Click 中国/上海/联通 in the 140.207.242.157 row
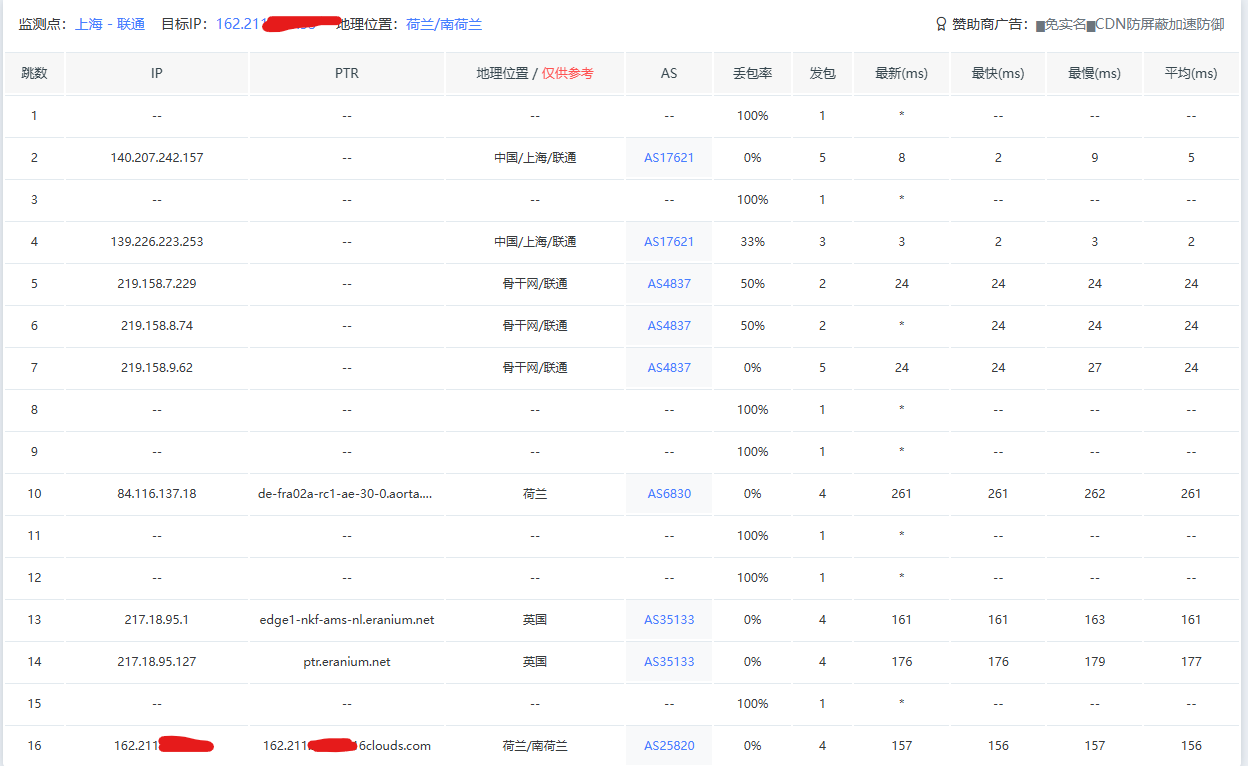This screenshot has height=766, width=1248. pos(535,158)
